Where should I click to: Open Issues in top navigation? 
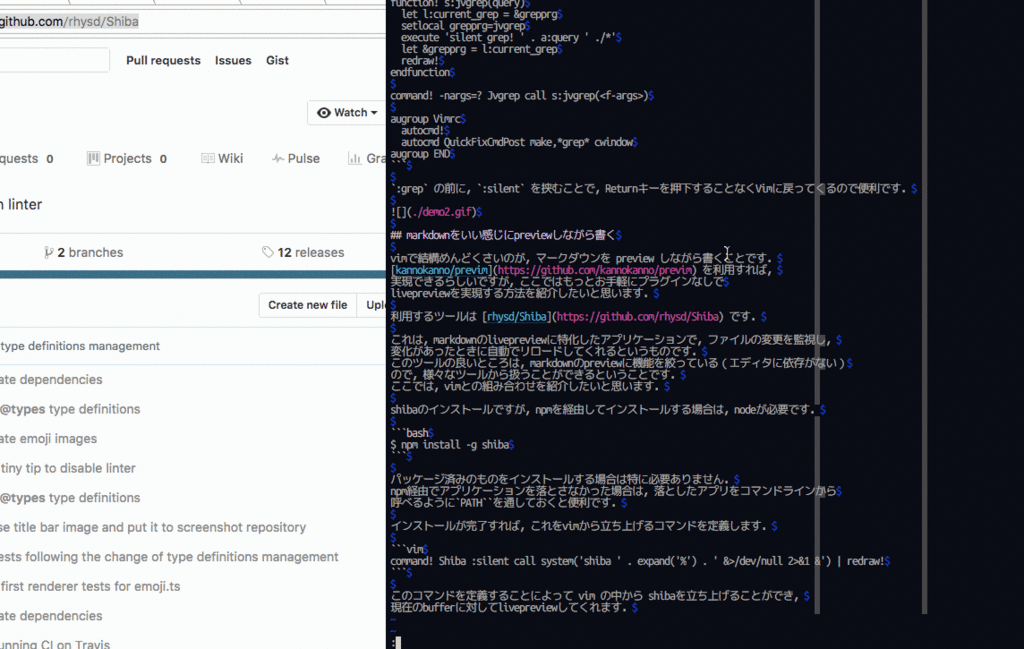[233, 60]
